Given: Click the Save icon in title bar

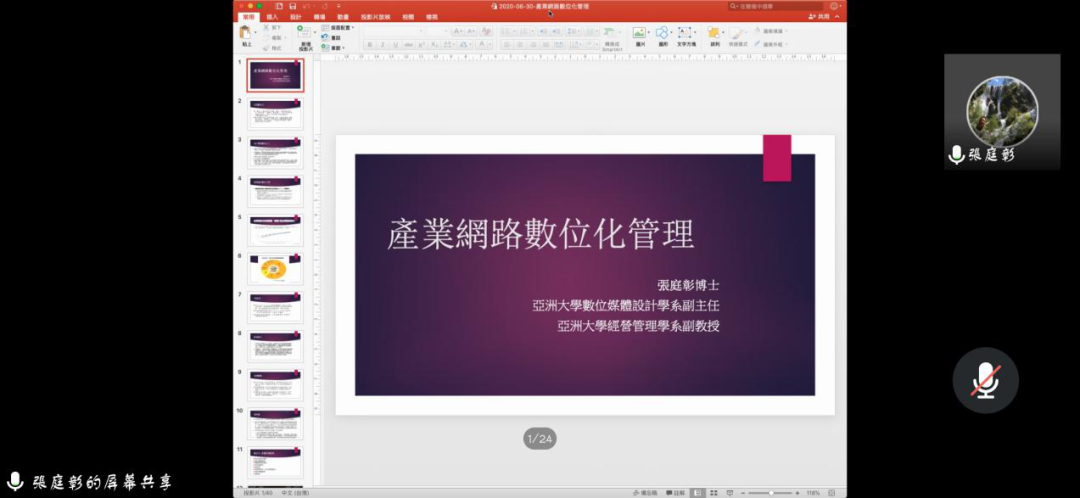Looking at the screenshot, I should click(x=293, y=6).
